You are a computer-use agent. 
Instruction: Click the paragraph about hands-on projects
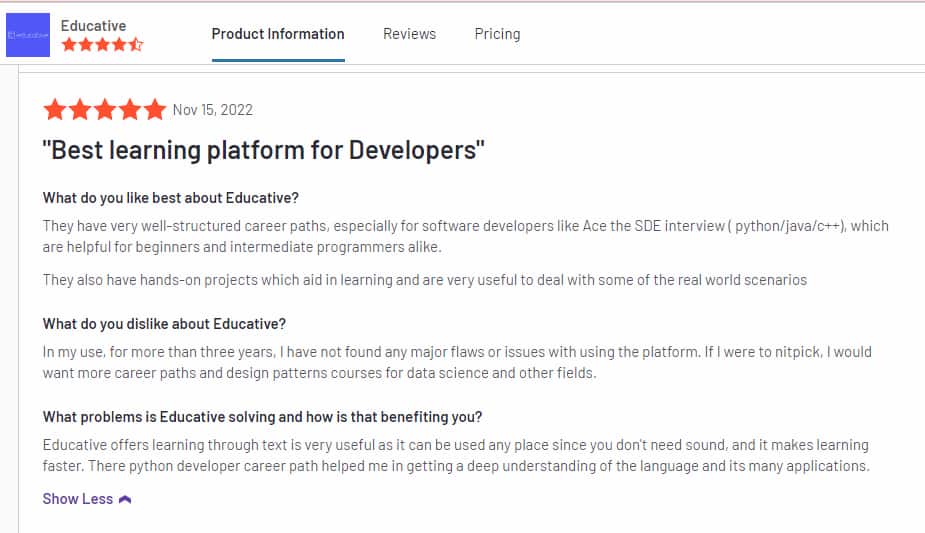point(425,280)
